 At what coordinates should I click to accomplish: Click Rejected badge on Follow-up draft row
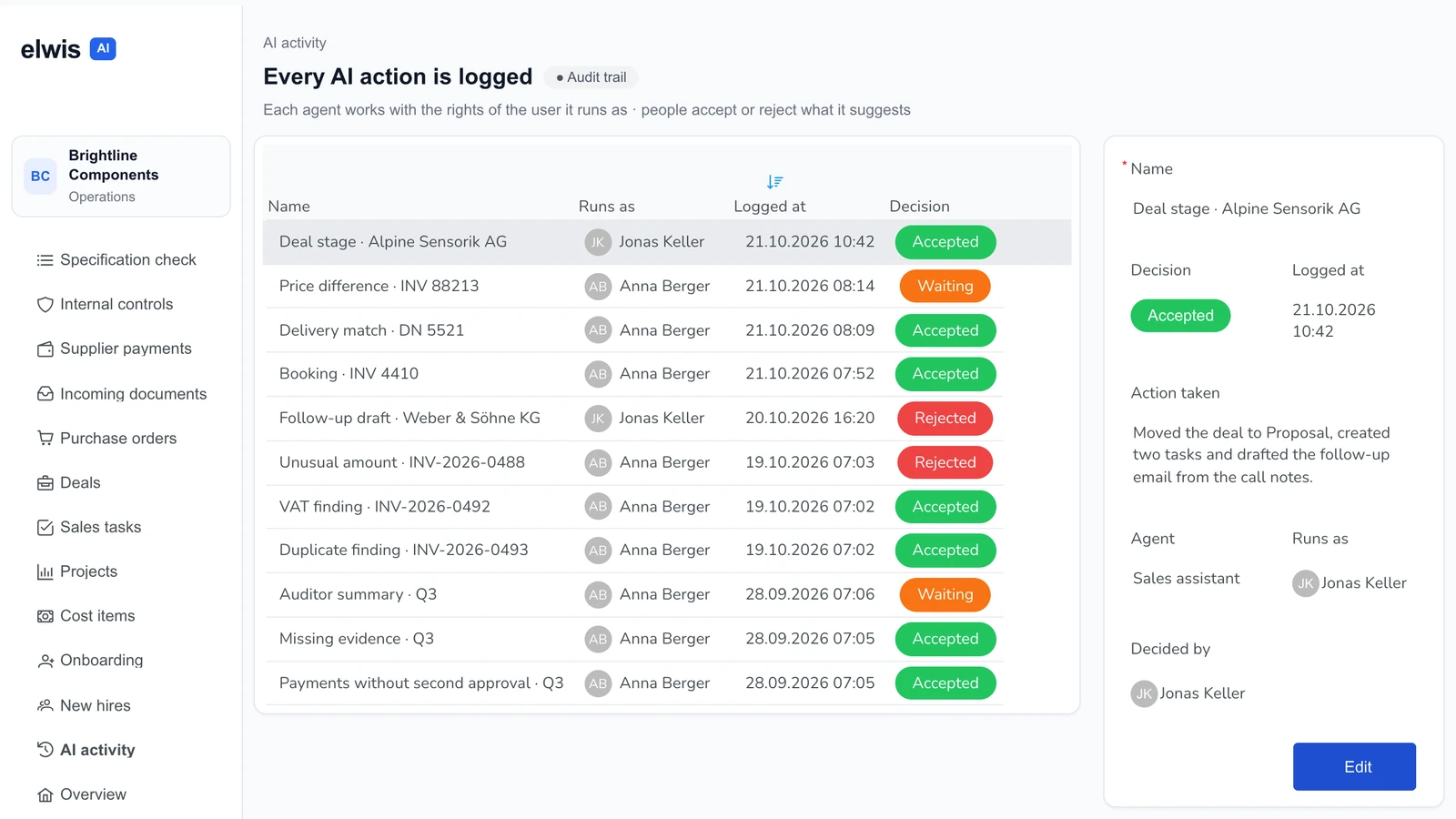[945, 419]
